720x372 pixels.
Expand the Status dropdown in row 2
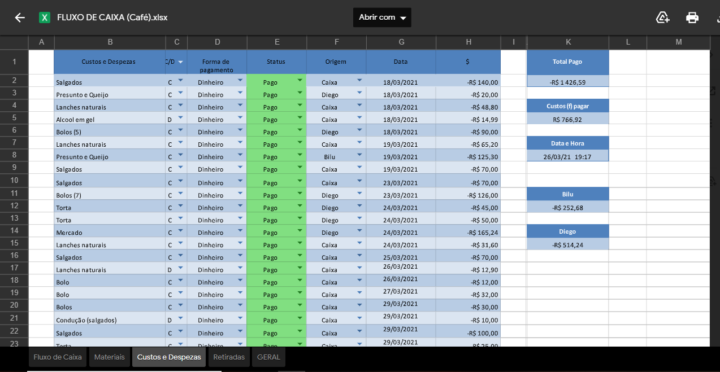pyautogui.click(x=300, y=80)
